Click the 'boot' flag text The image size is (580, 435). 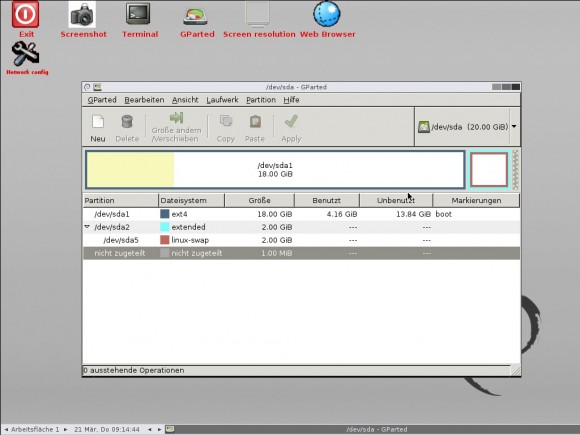[x=444, y=214]
